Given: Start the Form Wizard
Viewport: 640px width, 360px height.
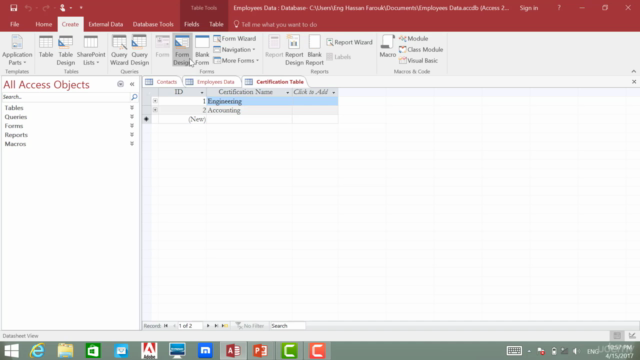Looking at the screenshot, I should [x=235, y=38].
